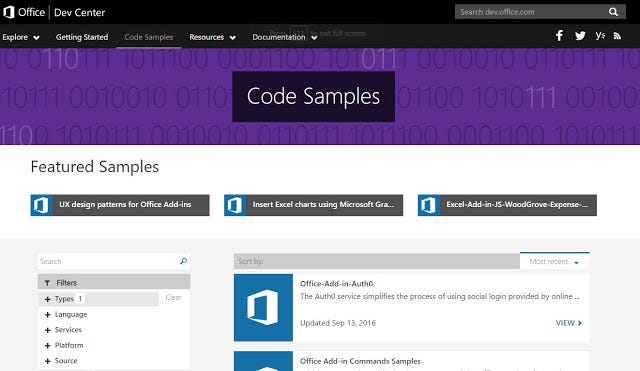Open the Resources menu dropdown

click(x=212, y=37)
